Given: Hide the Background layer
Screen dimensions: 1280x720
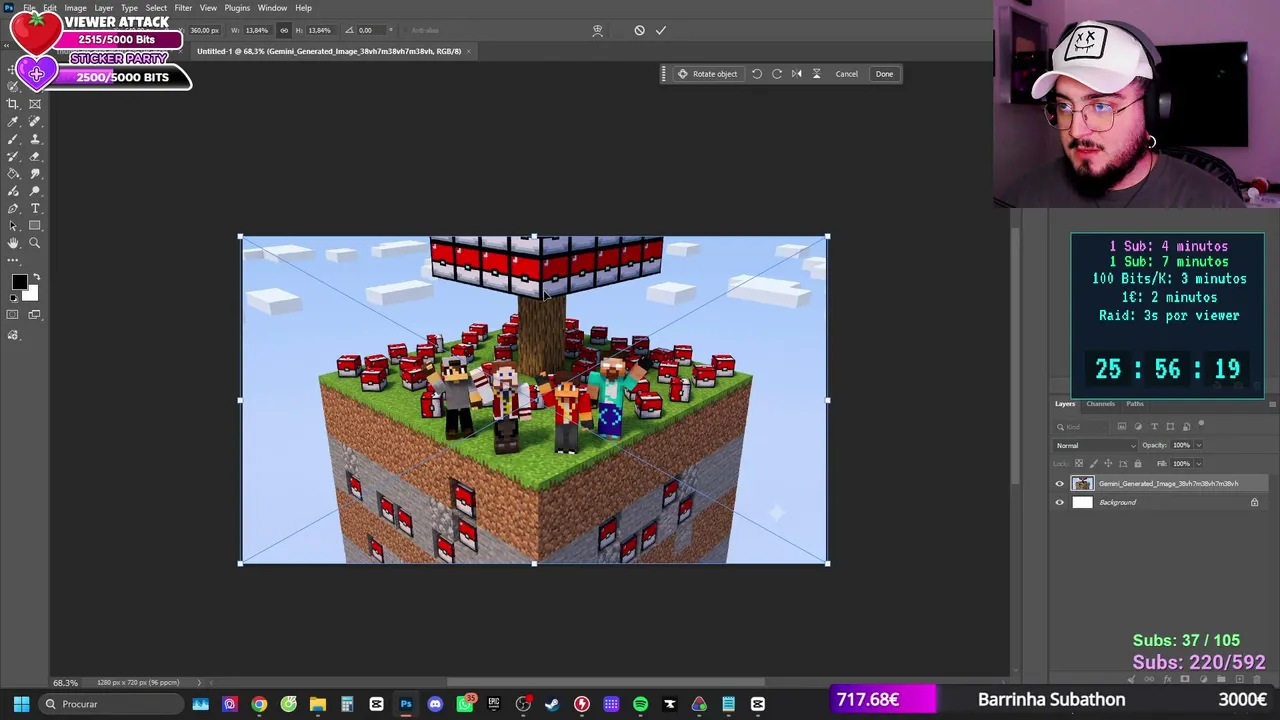Looking at the screenshot, I should pos(1060,503).
